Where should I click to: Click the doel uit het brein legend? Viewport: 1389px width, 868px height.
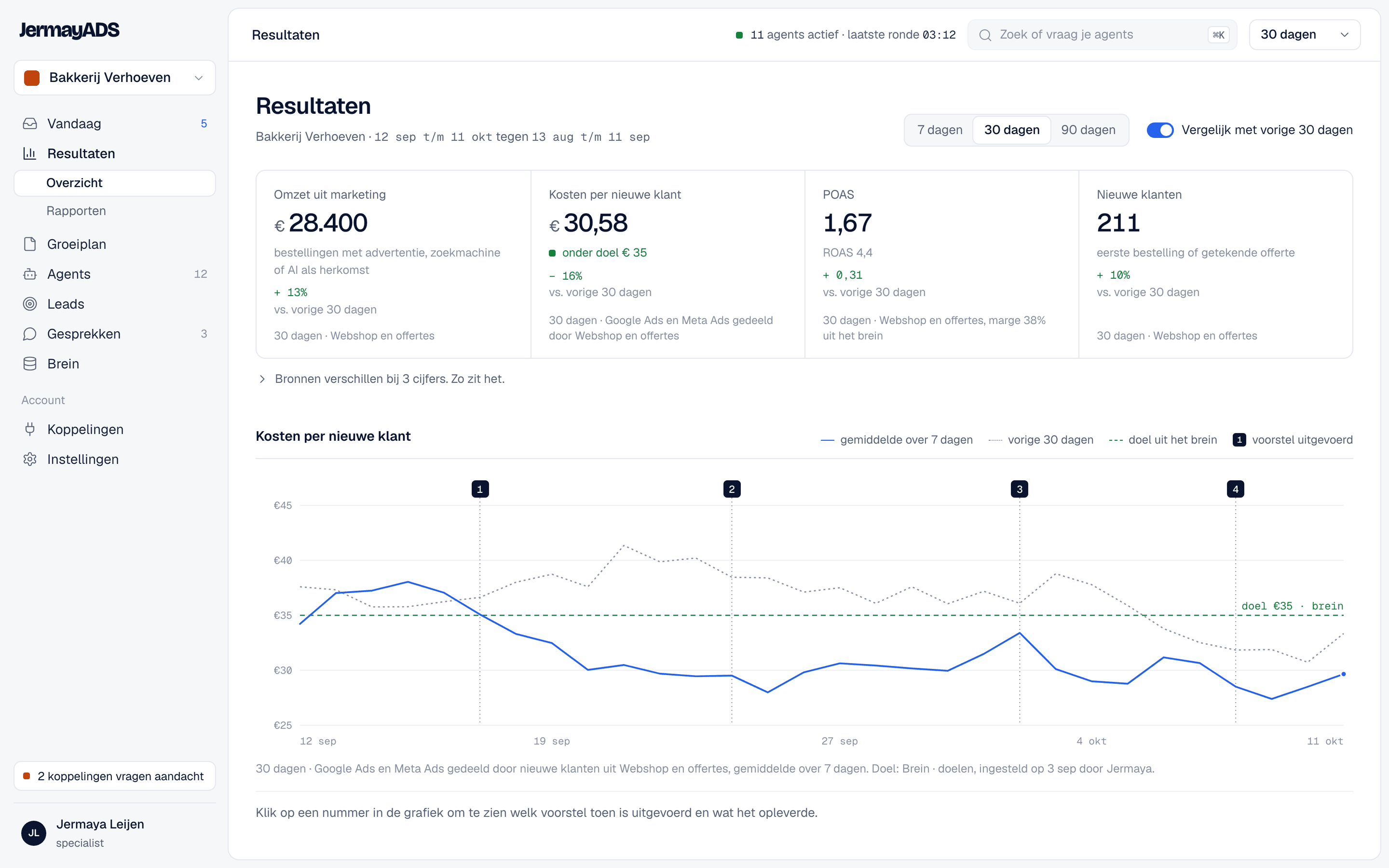coord(1163,440)
